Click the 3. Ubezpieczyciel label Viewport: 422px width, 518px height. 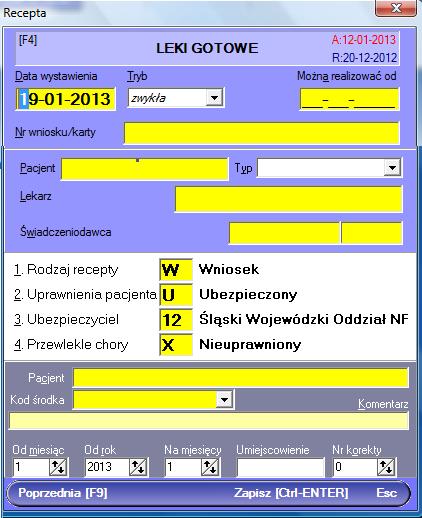[66, 319]
